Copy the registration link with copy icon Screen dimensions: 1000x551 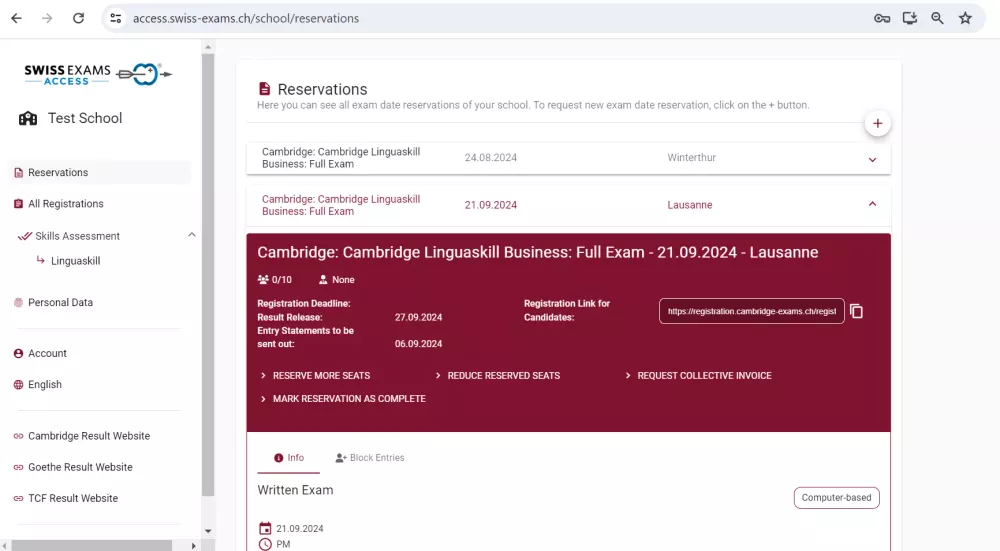tap(856, 311)
